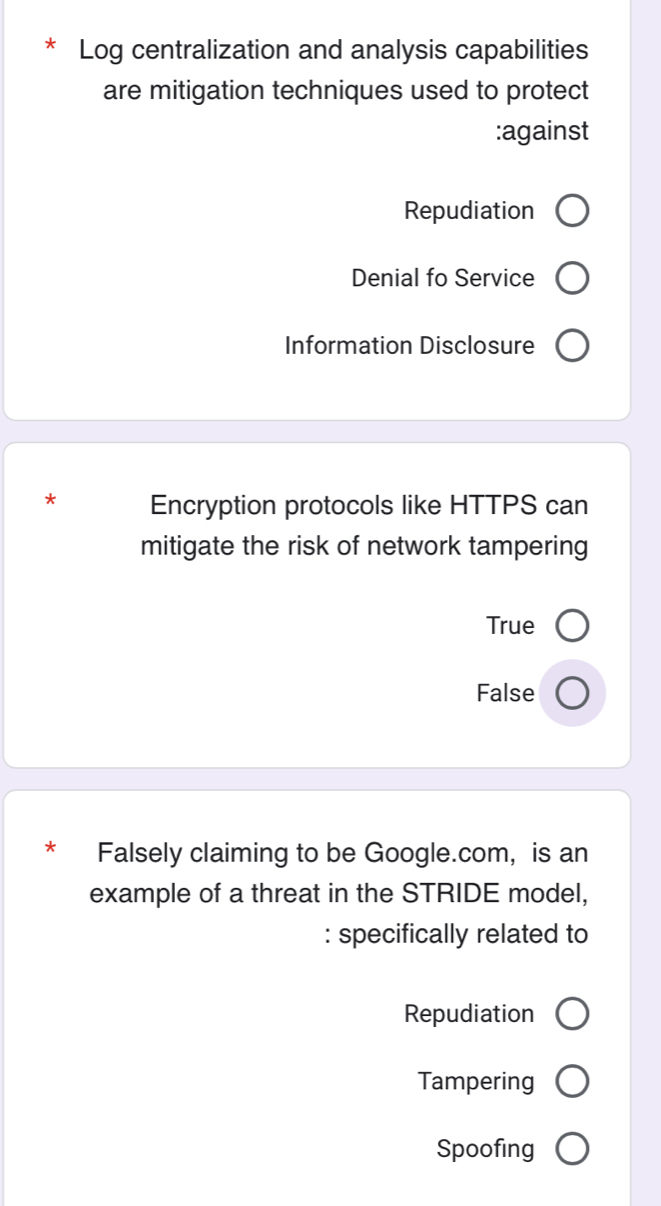This screenshot has width=661, height=1206.
Task: Mark True radio for HTTPS question
Action: pyautogui.click(x=572, y=626)
